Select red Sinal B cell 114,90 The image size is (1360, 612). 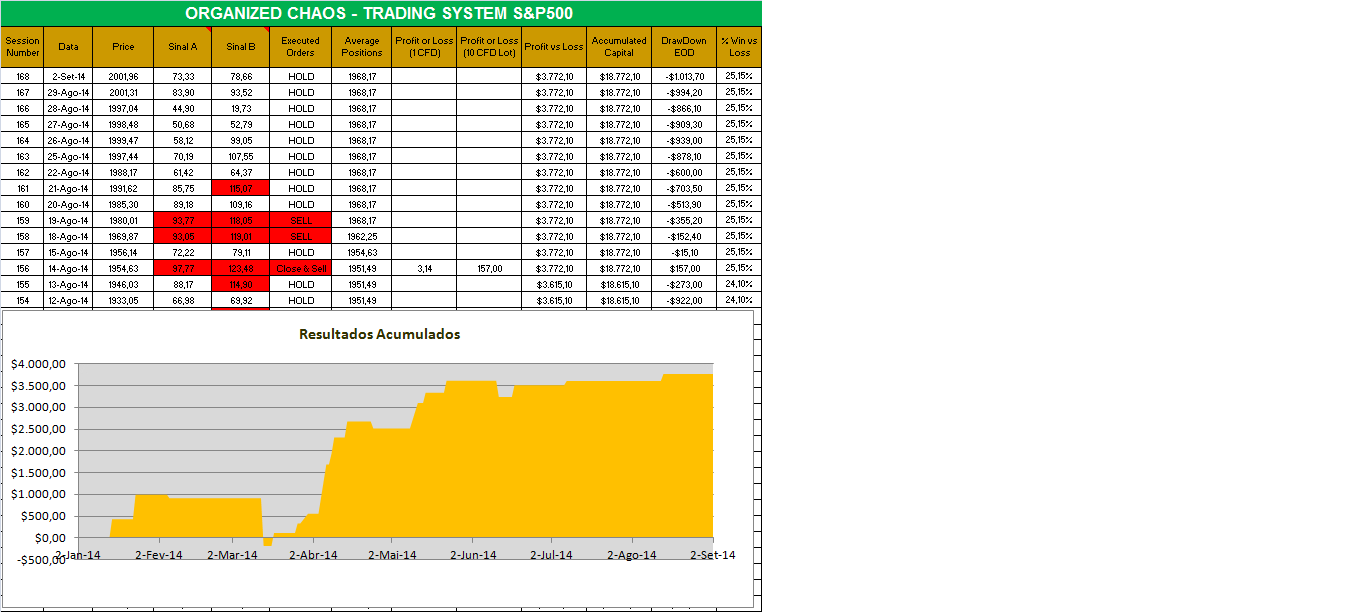point(241,284)
